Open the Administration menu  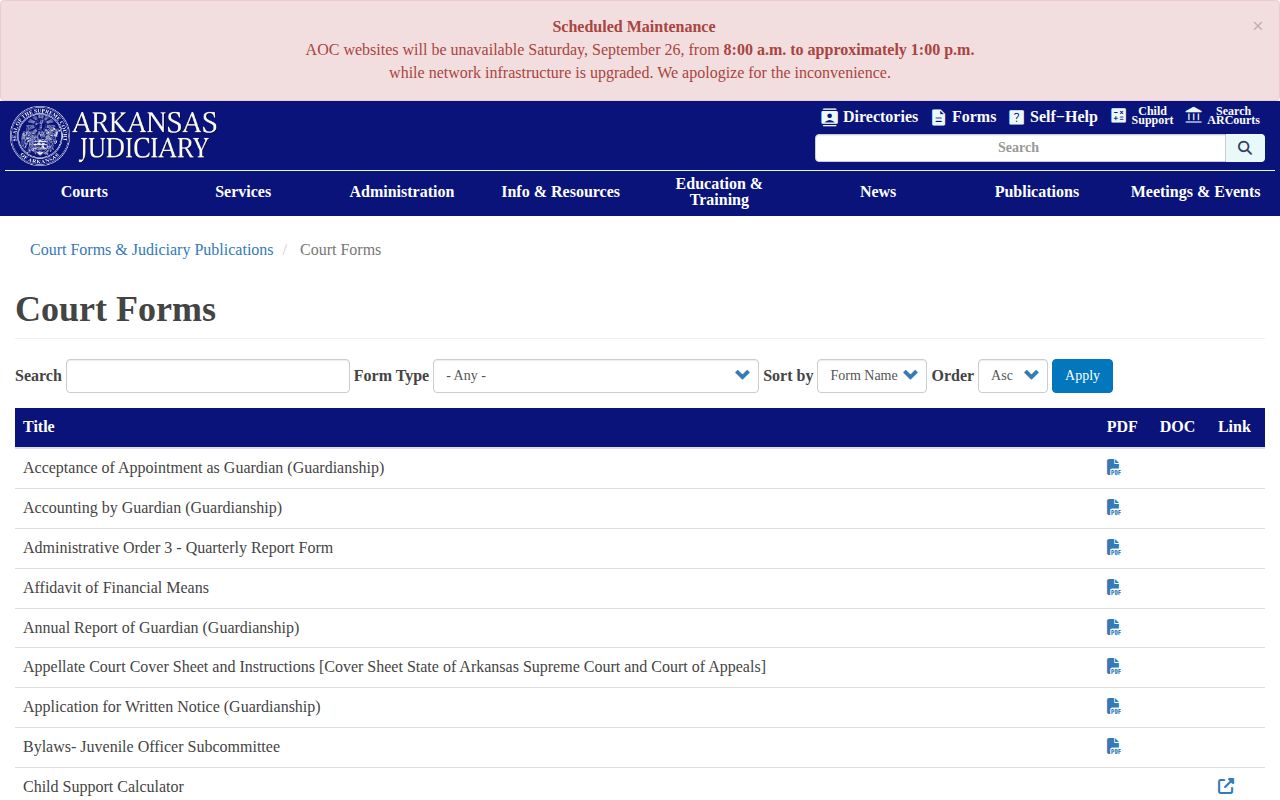tap(402, 192)
